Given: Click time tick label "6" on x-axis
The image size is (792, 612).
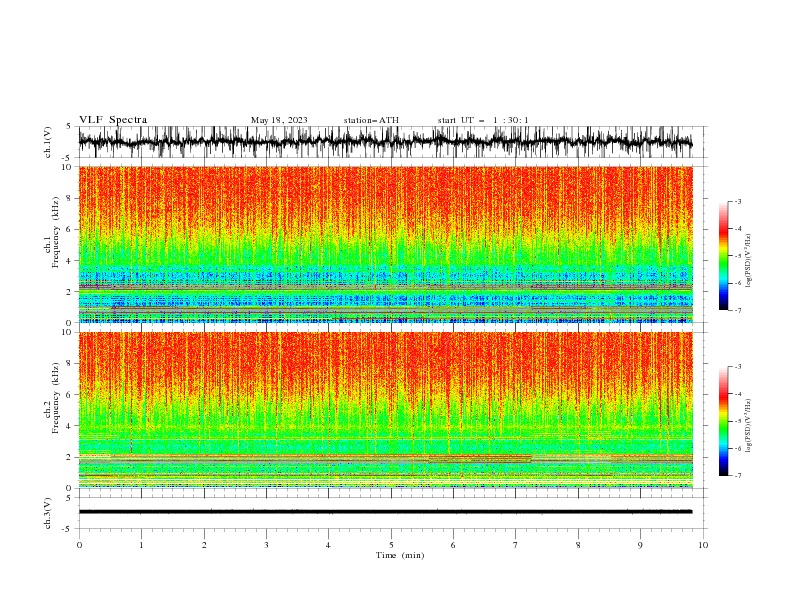Looking at the screenshot, I should click(x=453, y=545).
